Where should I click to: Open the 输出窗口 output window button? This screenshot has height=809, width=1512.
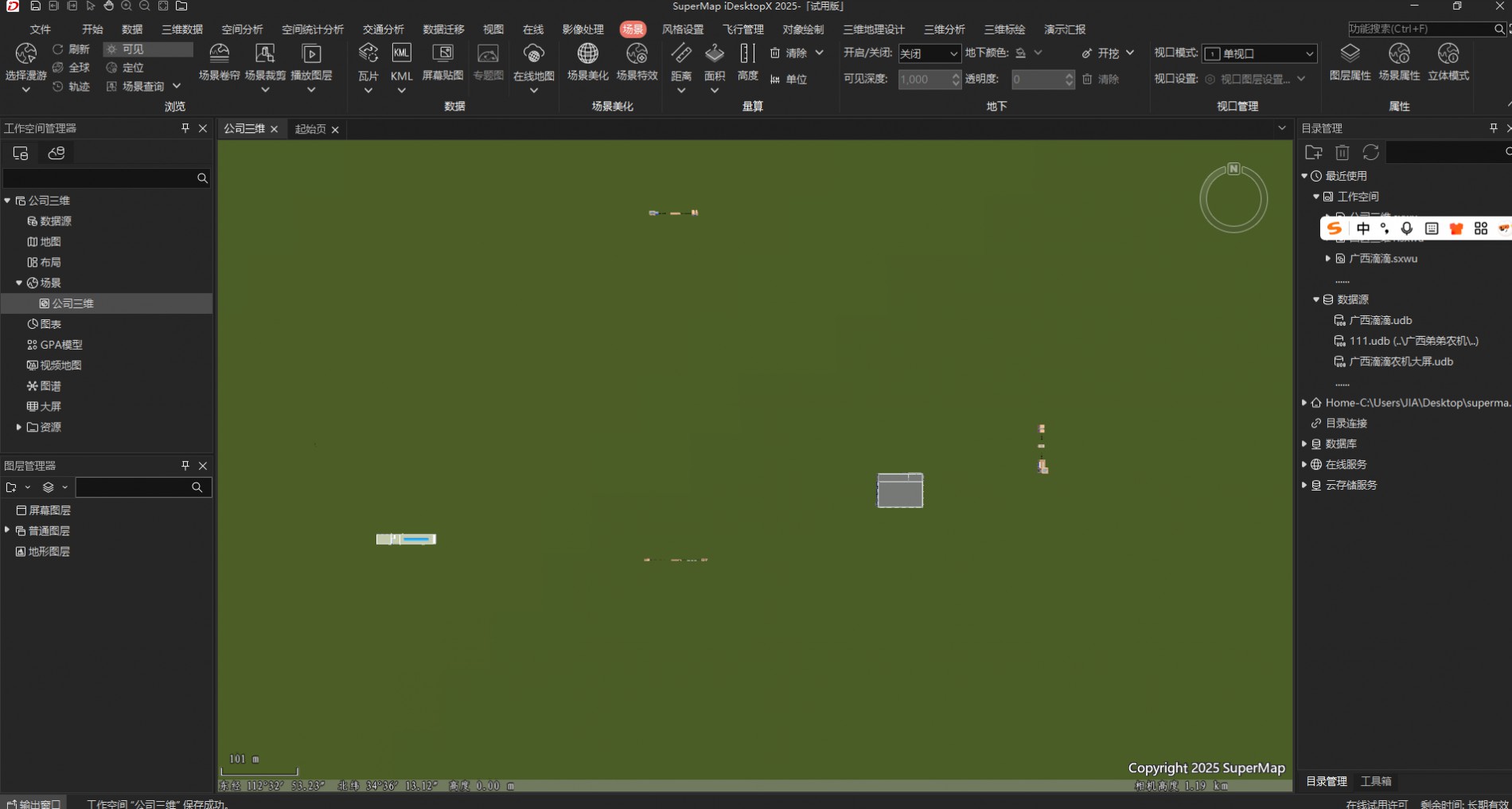click(x=33, y=803)
